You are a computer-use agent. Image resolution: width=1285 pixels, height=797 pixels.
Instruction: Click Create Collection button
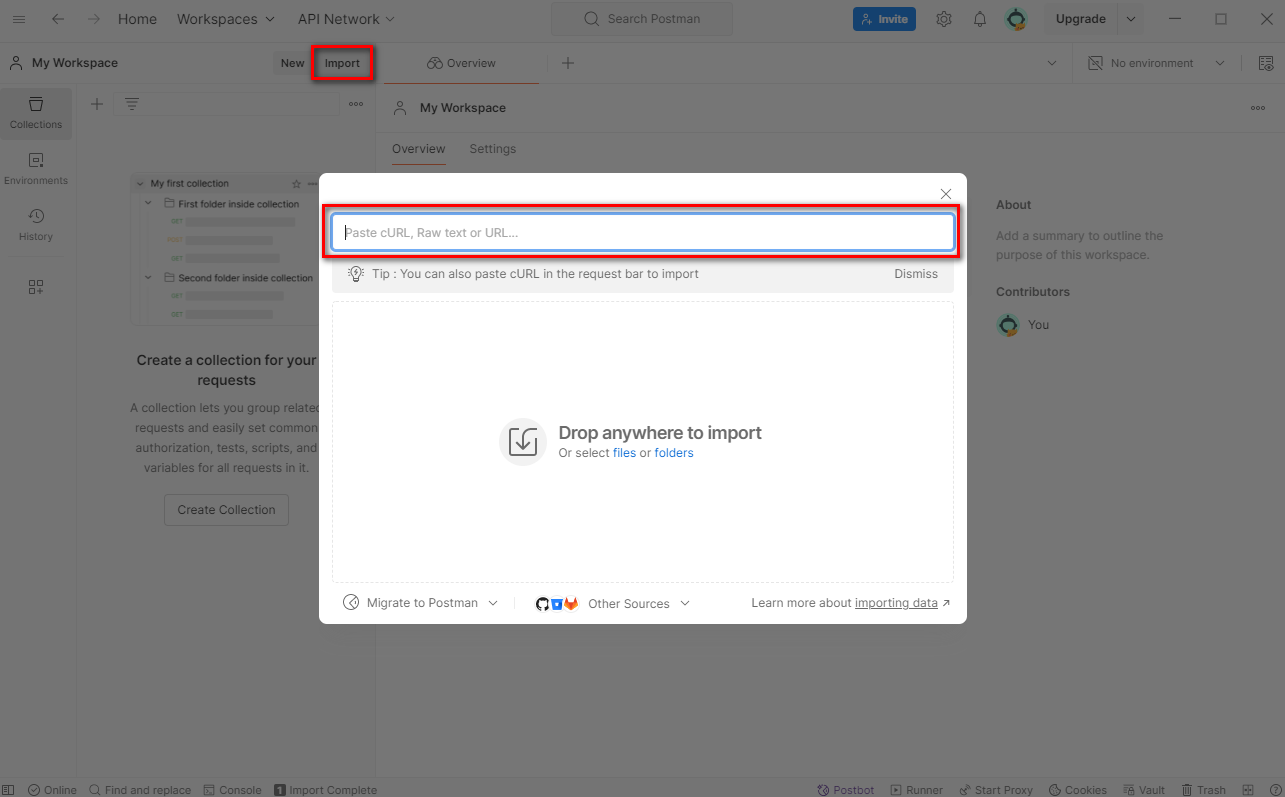[x=226, y=510]
